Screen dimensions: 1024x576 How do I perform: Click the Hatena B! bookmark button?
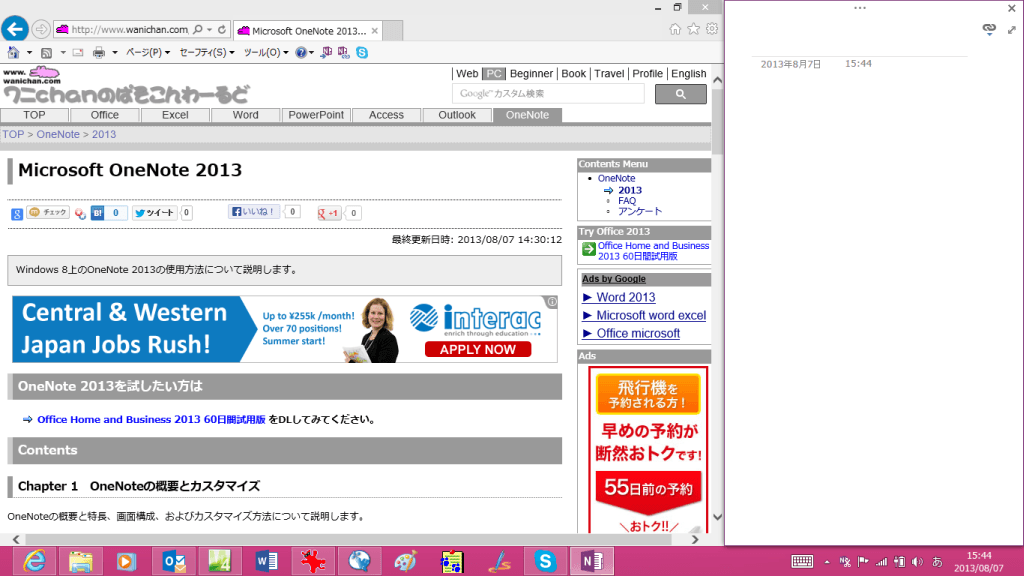point(97,213)
